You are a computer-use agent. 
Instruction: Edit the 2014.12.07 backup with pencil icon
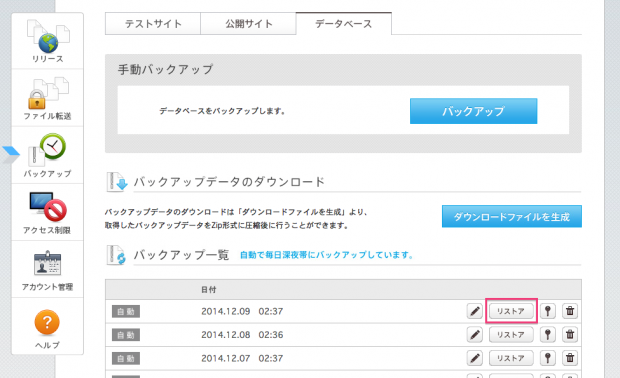click(x=474, y=358)
